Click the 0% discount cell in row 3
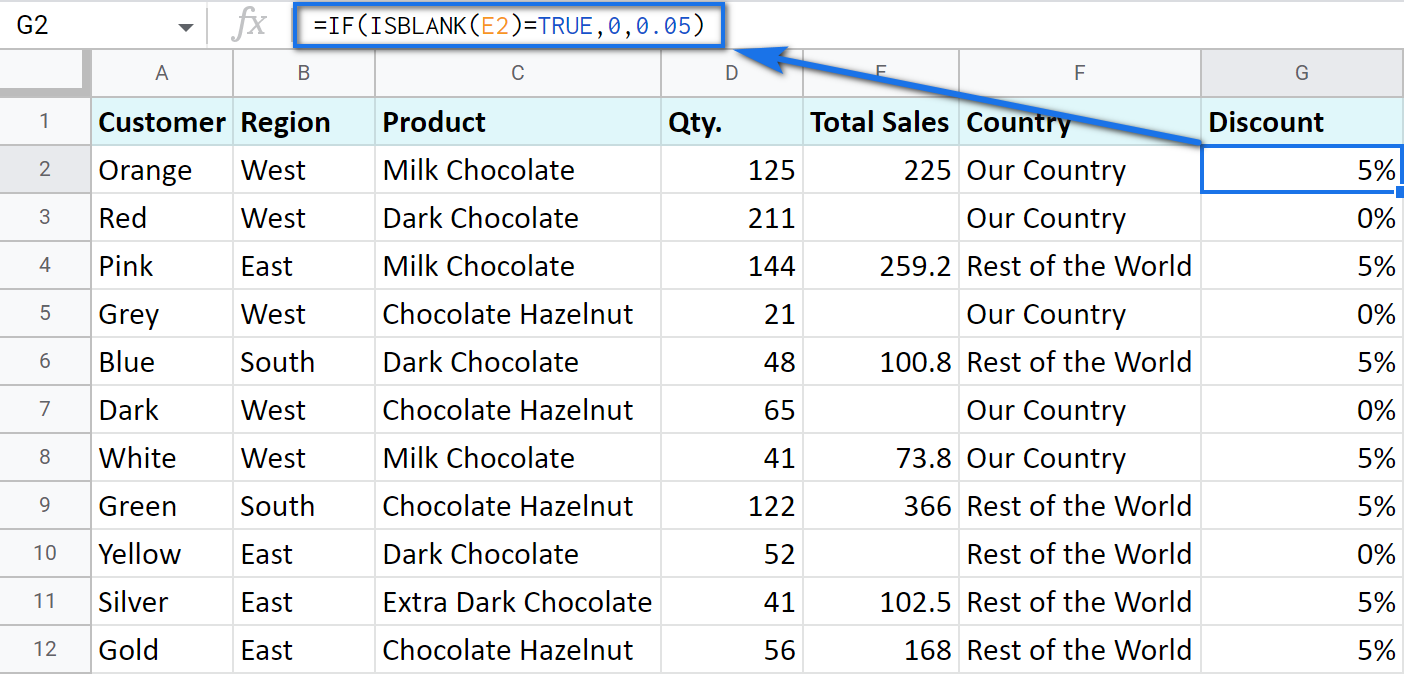Image resolution: width=1404 pixels, height=674 pixels. coord(1300,217)
